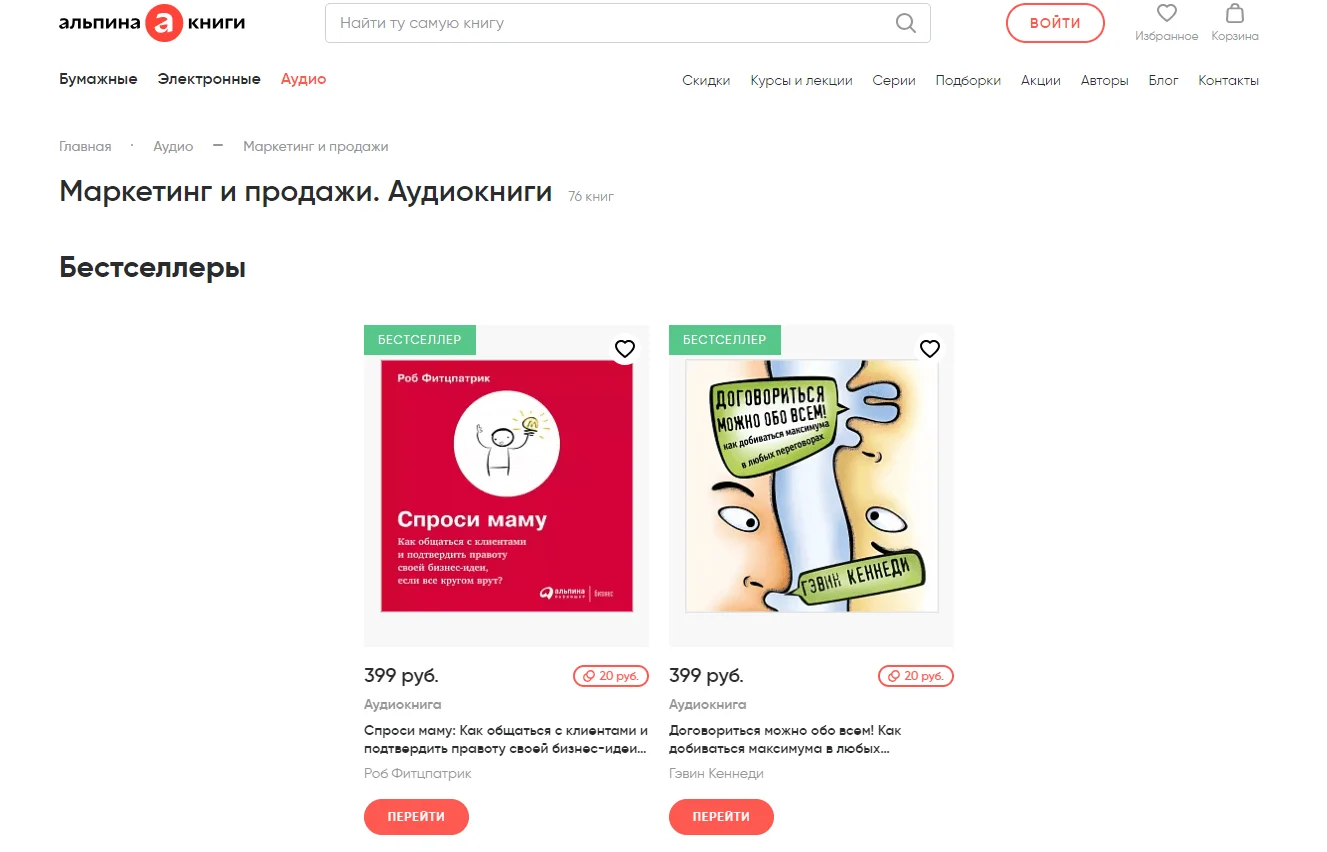Click the Alpina Knigi logo
Screen dimensions: 1327x852
pos(152,23)
